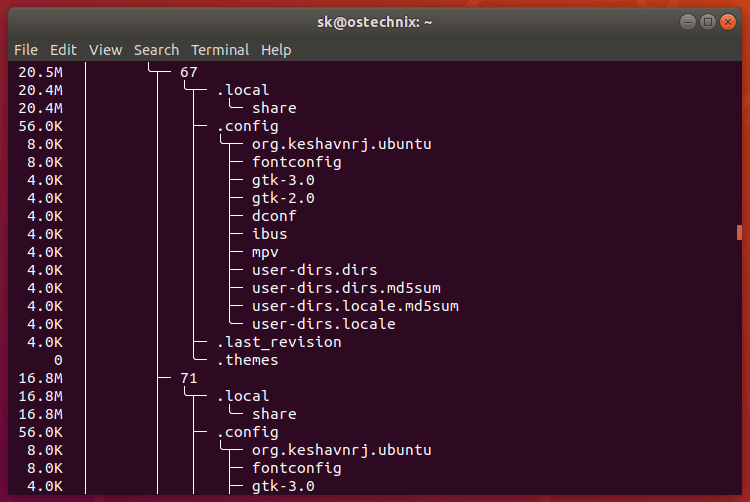Click the 71 directory entry
Image resolution: width=750 pixels, height=502 pixels.
[x=189, y=378]
